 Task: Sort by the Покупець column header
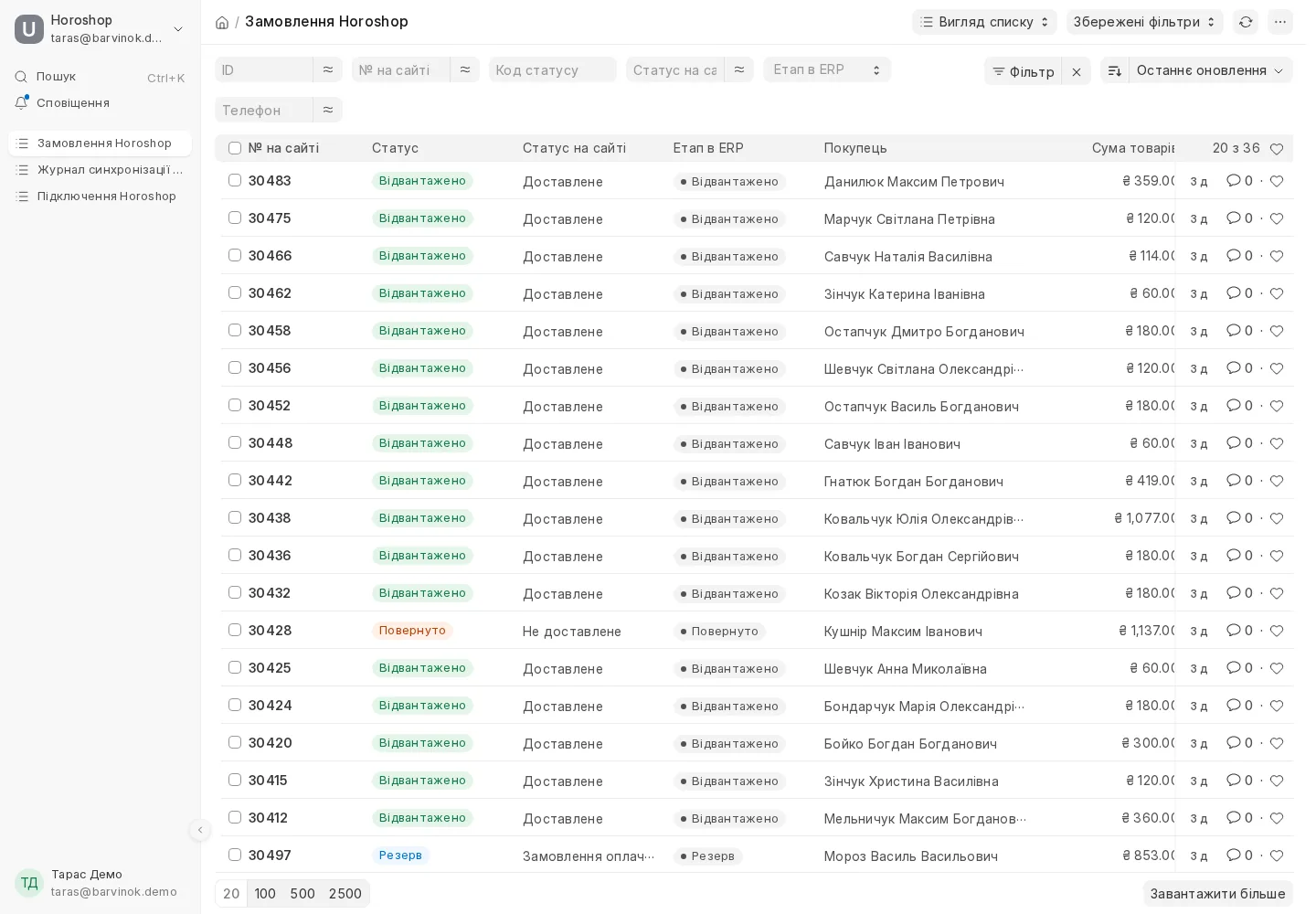(x=855, y=148)
